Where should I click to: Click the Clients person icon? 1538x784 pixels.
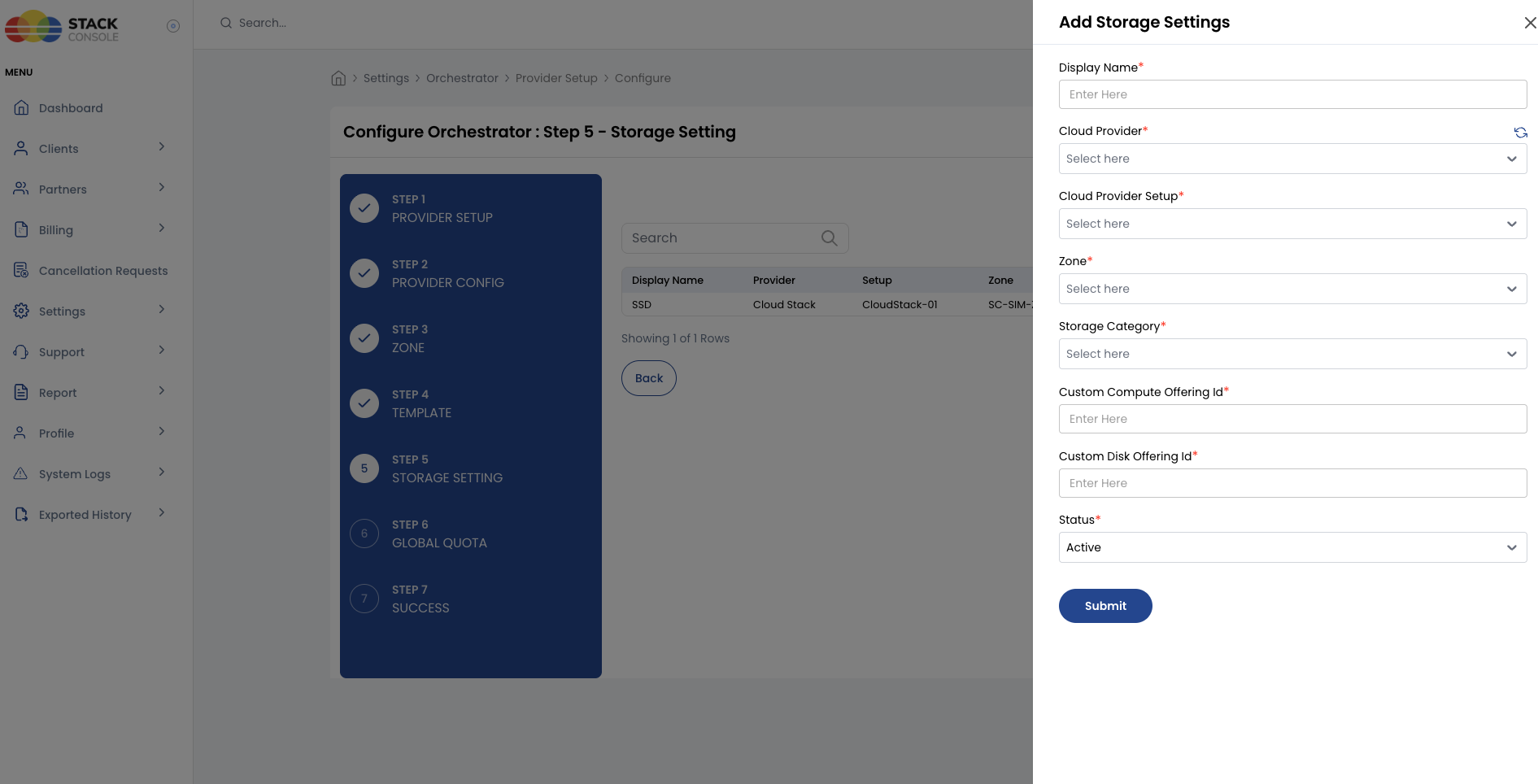[x=21, y=148]
